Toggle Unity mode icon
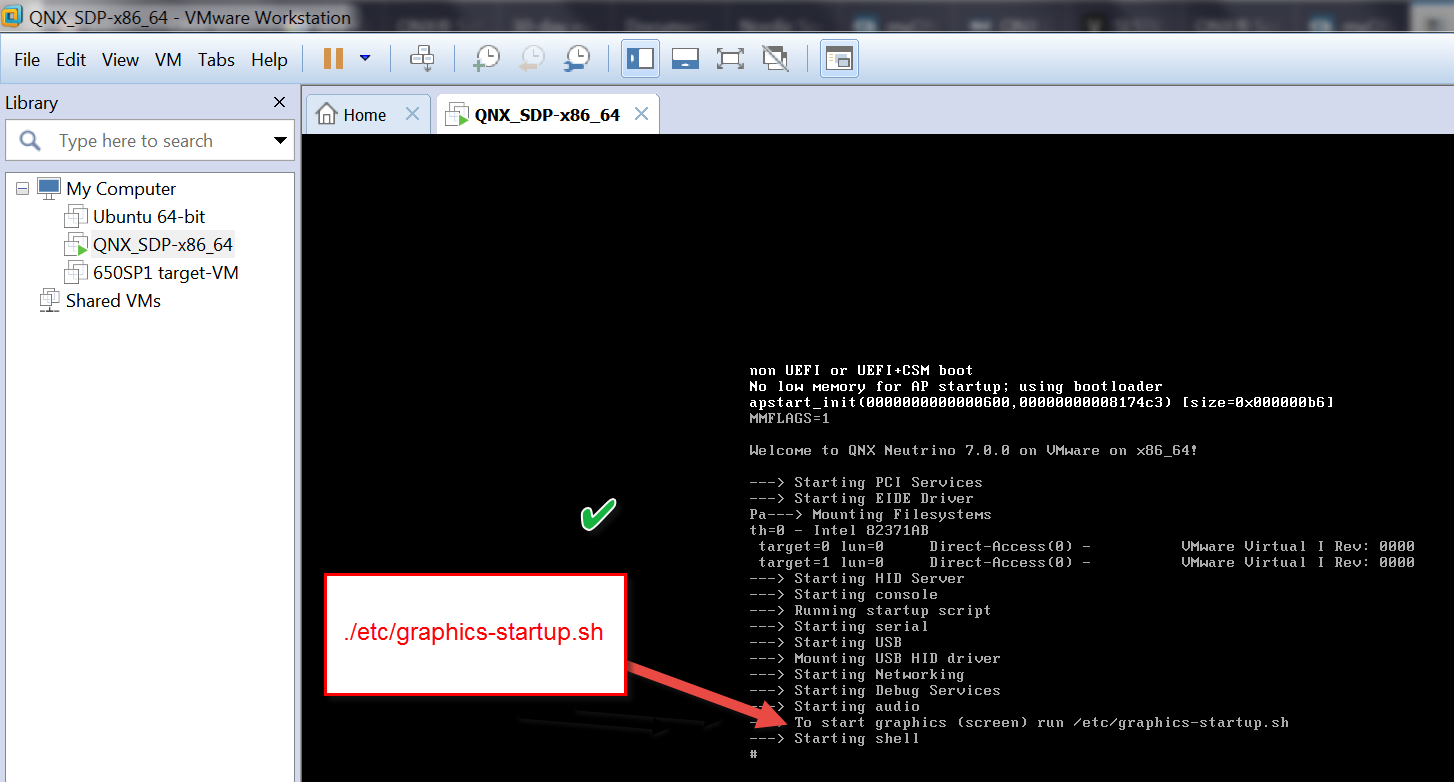This screenshot has width=1454, height=782. [x=775, y=59]
